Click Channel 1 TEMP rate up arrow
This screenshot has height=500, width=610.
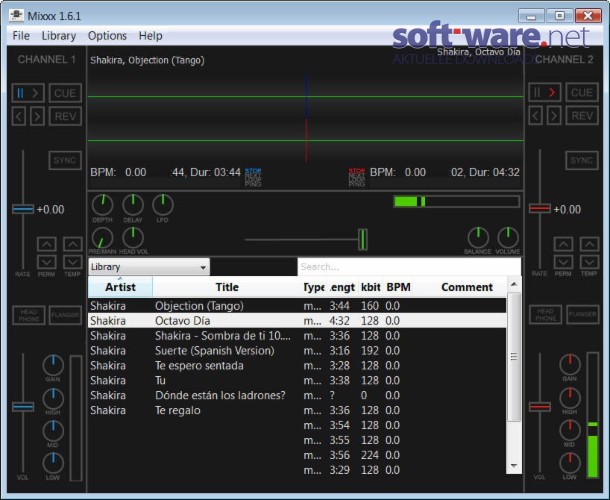73,244
